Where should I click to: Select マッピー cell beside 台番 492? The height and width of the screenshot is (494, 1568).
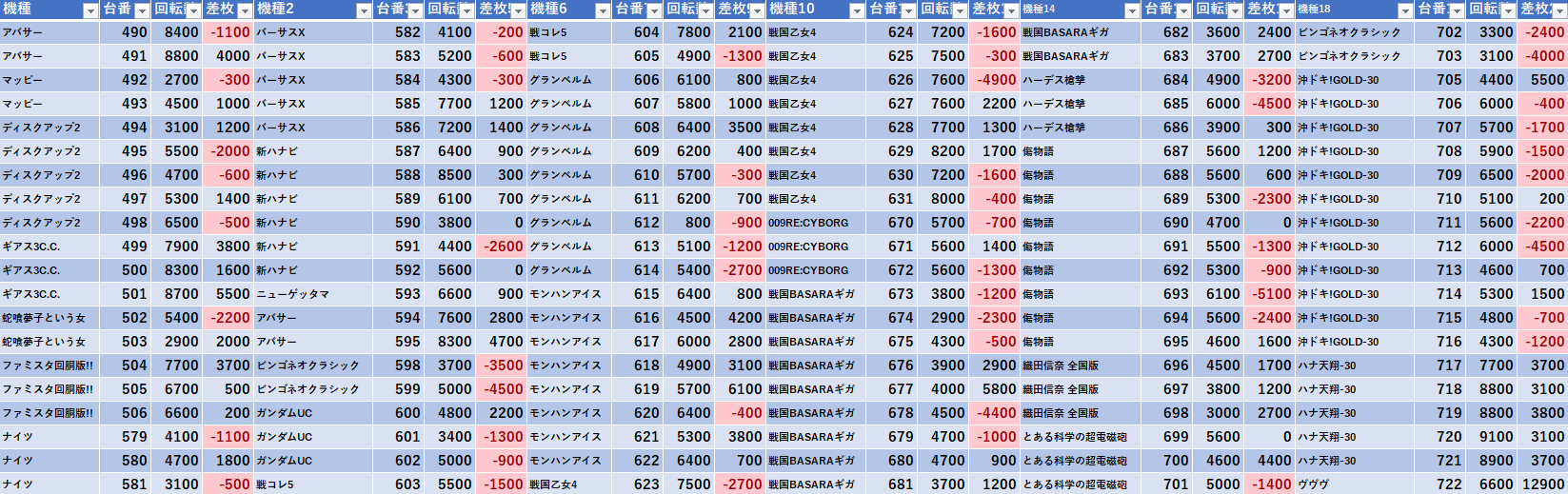pyautogui.click(x=50, y=80)
